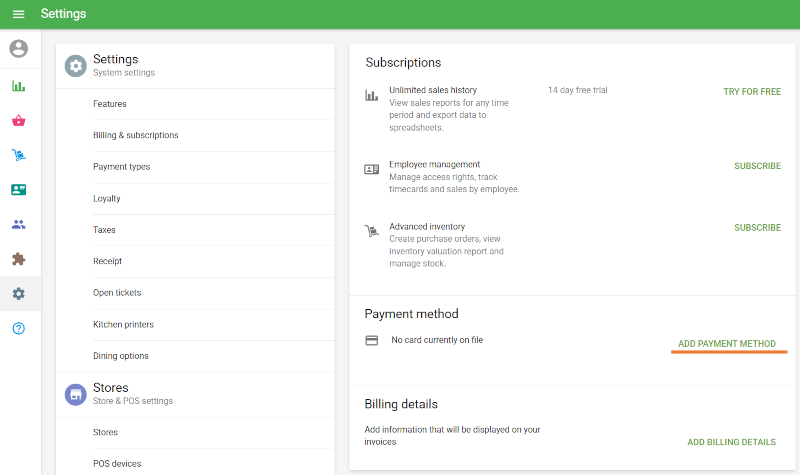Image resolution: width=800 pixels, height=475 pixels.
Task: Click TRY FOR FREE for sales history
Action: 752,92
